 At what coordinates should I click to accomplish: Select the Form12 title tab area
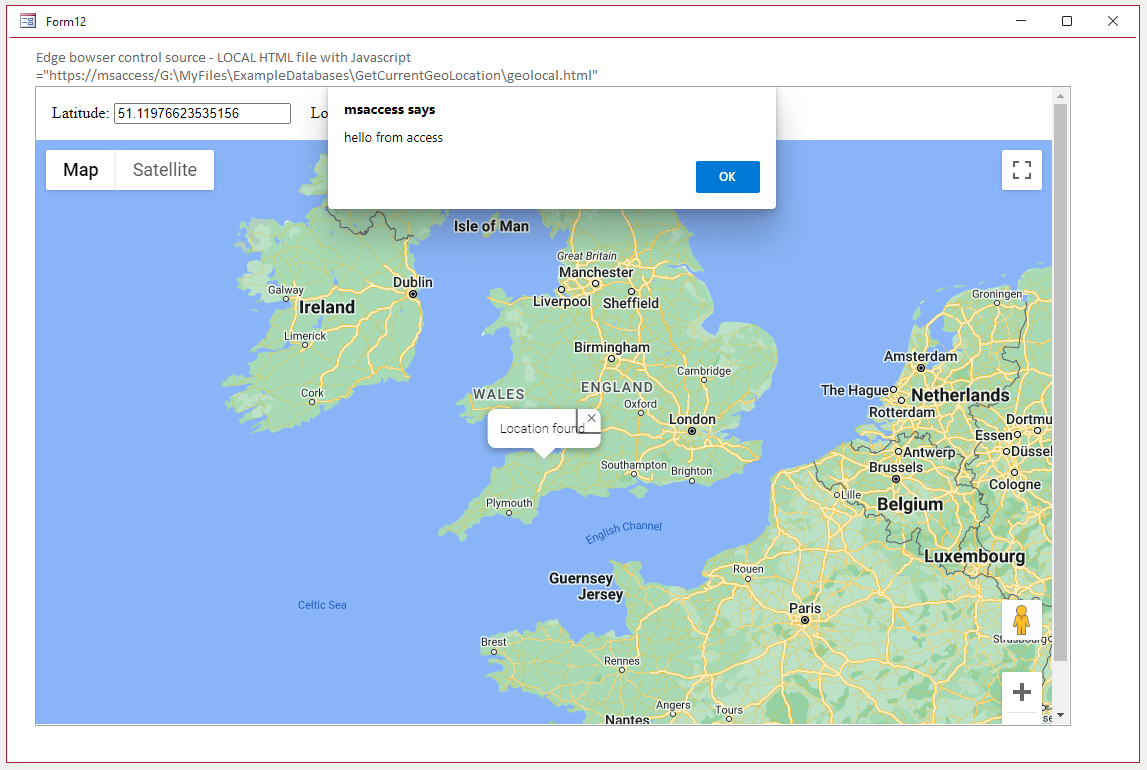(x=64, y=20)
